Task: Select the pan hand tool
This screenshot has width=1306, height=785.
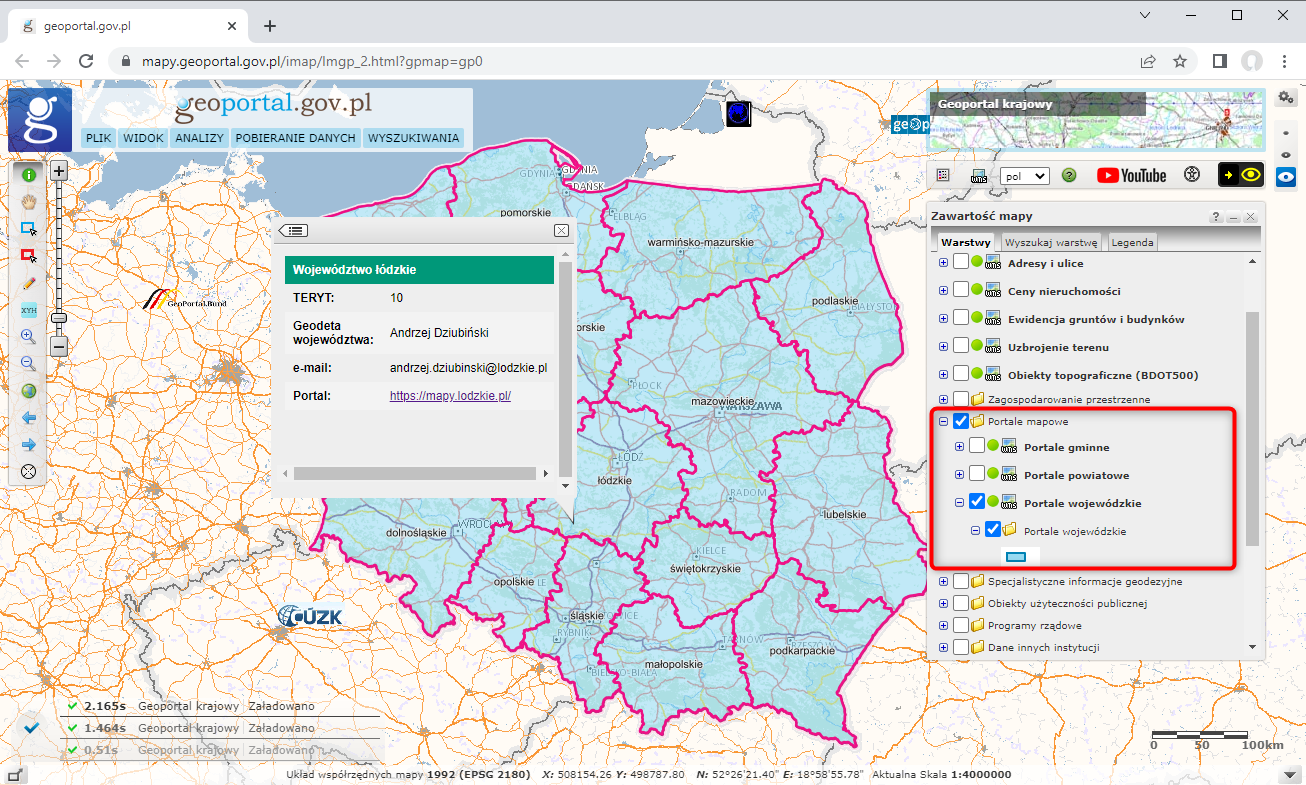Action: pyautogui.click(x=29, y=201)
